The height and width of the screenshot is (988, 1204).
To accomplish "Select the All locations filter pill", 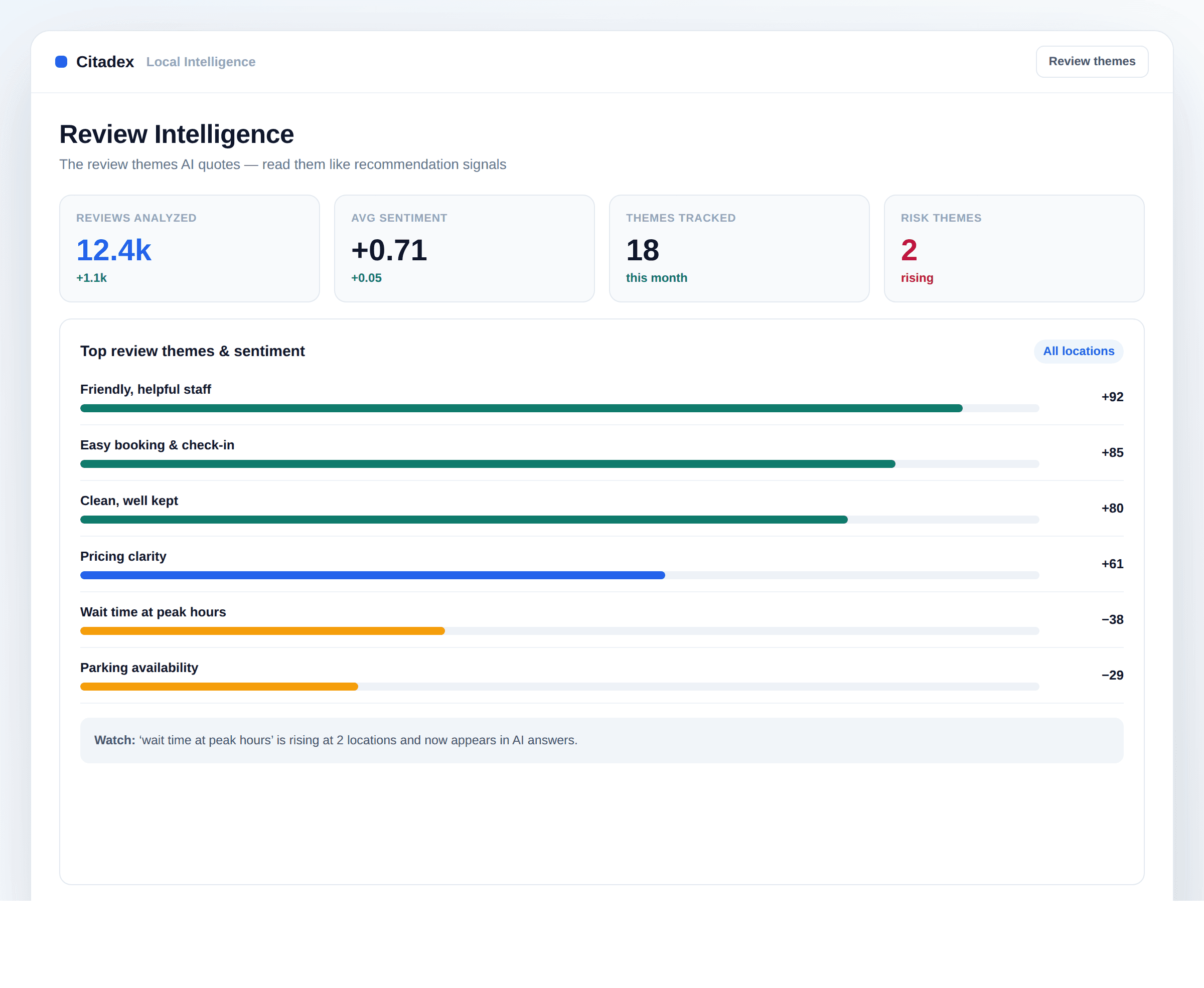I will click(x=1078, y=351).
